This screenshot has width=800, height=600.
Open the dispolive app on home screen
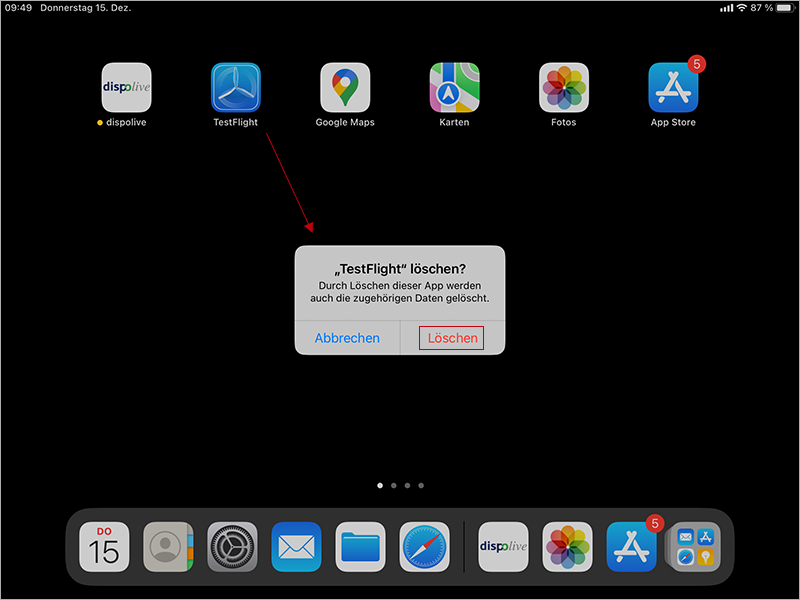point(127,87)
